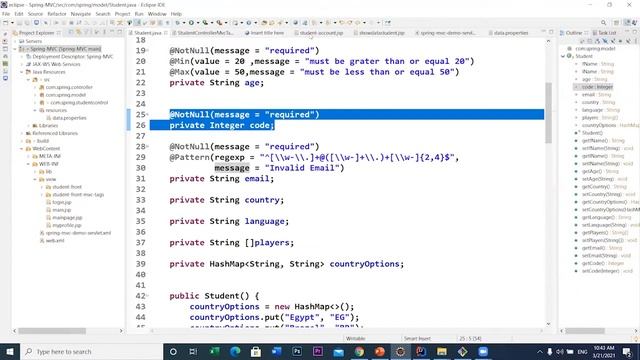The height and width of the screenshot is (360, 640).
Task: Open Google Chrome from the taskbar
Action: point(359,351)
